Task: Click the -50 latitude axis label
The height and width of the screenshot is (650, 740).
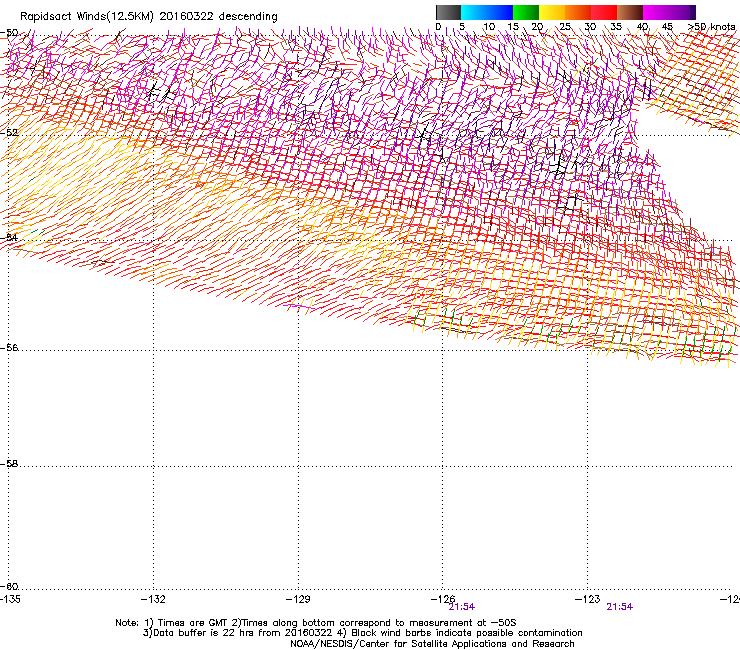Action: click(9, 33)
